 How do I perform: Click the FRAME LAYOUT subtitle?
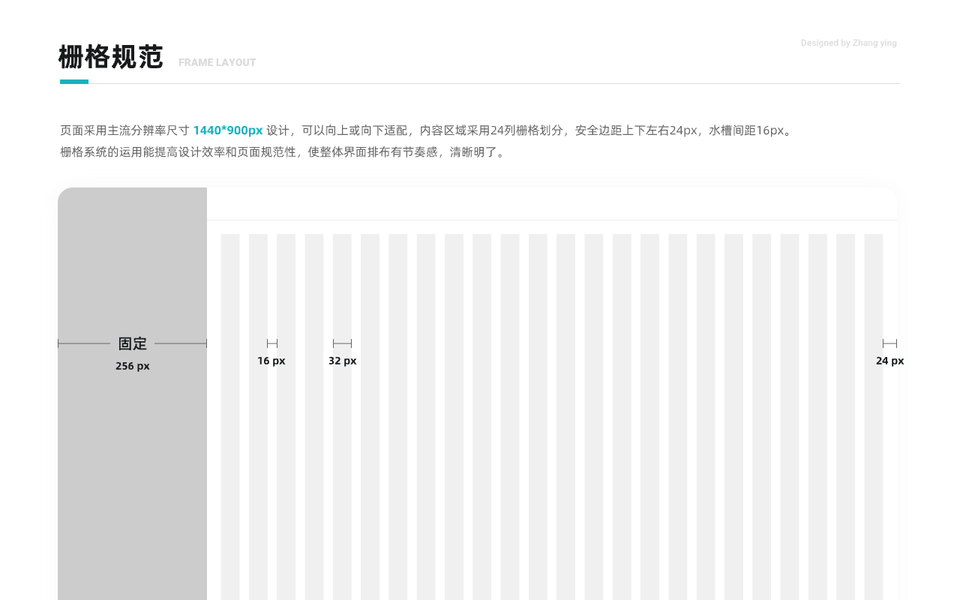pos(217,62)
